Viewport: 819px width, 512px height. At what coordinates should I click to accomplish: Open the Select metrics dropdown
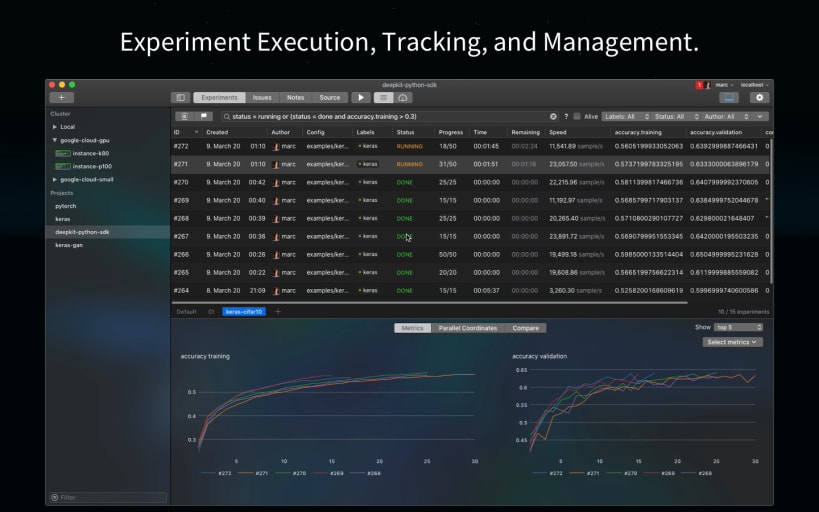pos(732,342)
